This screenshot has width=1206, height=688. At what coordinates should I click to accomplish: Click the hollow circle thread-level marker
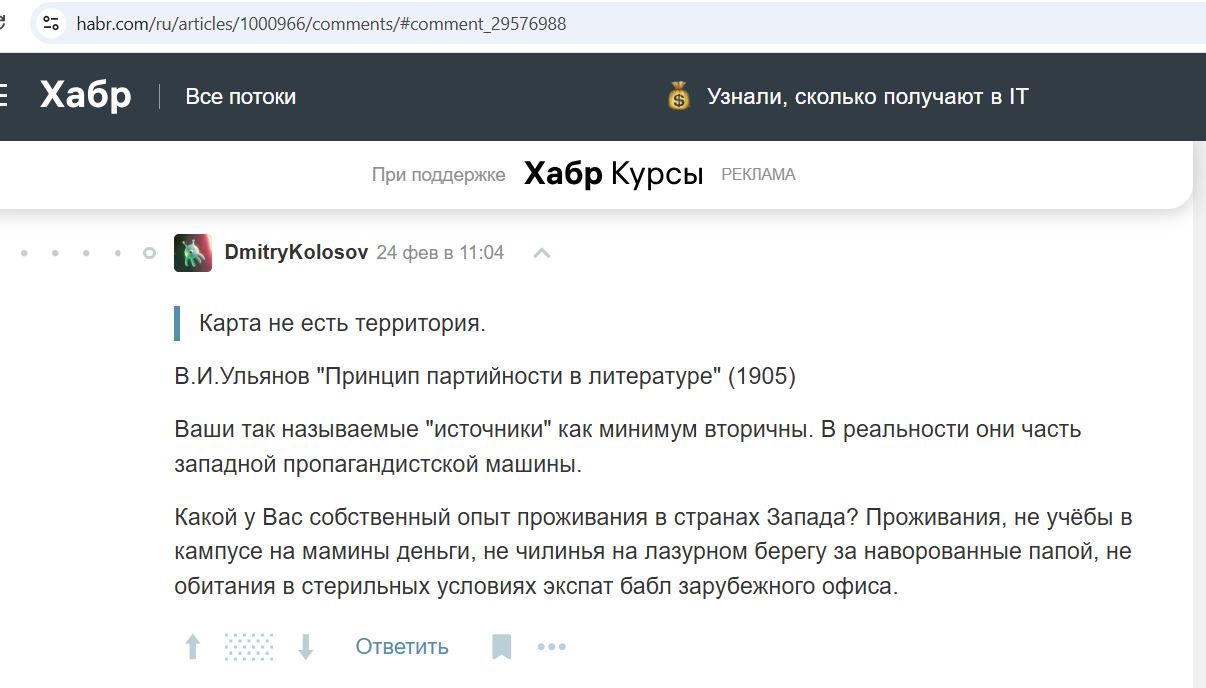(150, 253)
